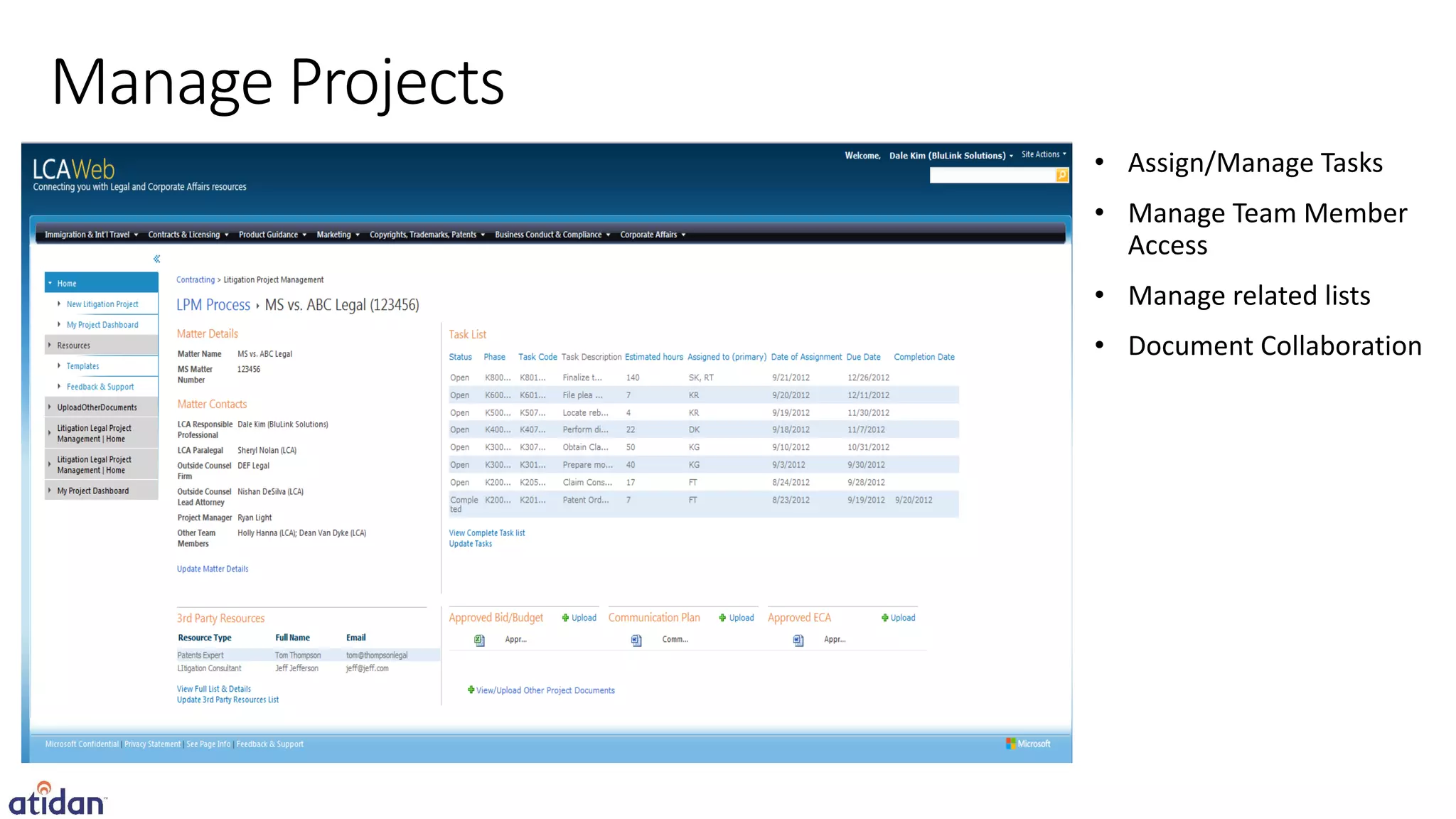Open Immigration & Int'l Travel menu
The image size is (1456, 819).
[91, 235]
